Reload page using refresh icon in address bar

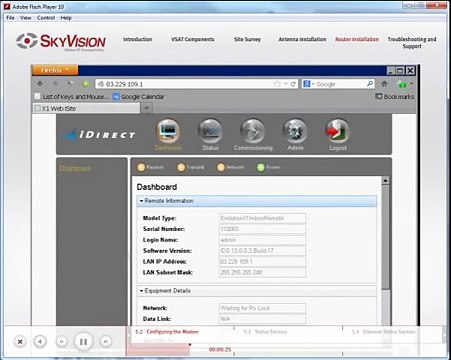(293, 84)
